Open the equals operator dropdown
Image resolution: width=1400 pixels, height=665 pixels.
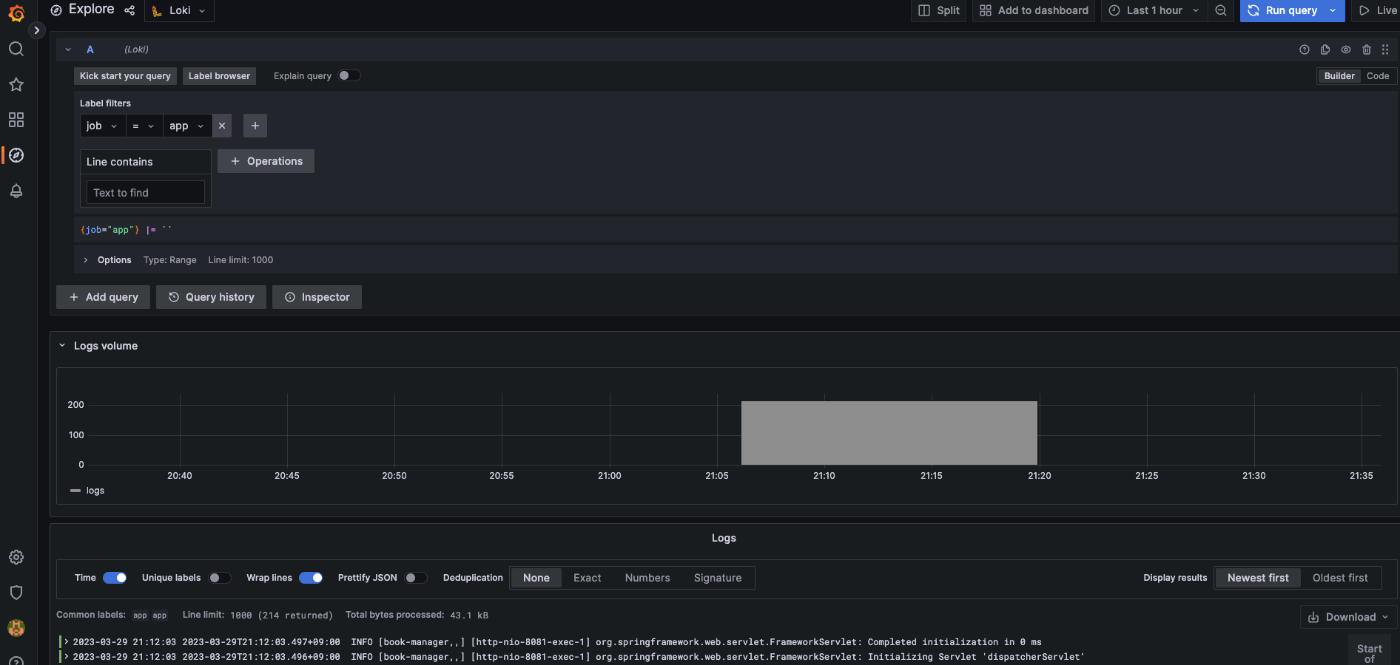[x=144, y=126]
